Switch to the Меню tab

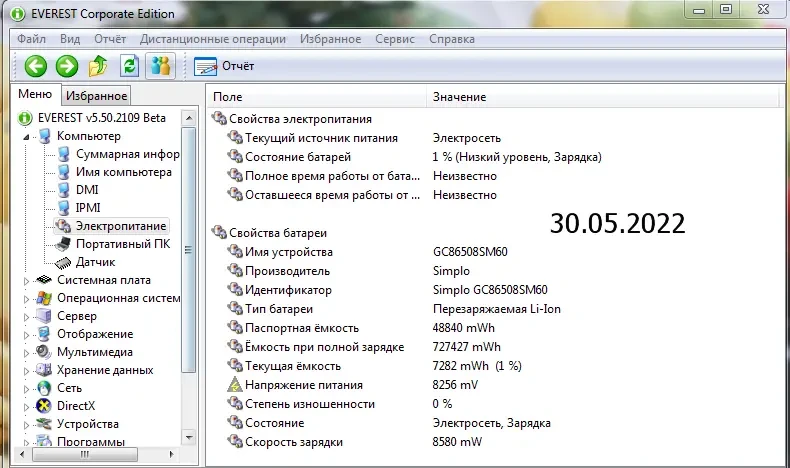tap(35, 94)
